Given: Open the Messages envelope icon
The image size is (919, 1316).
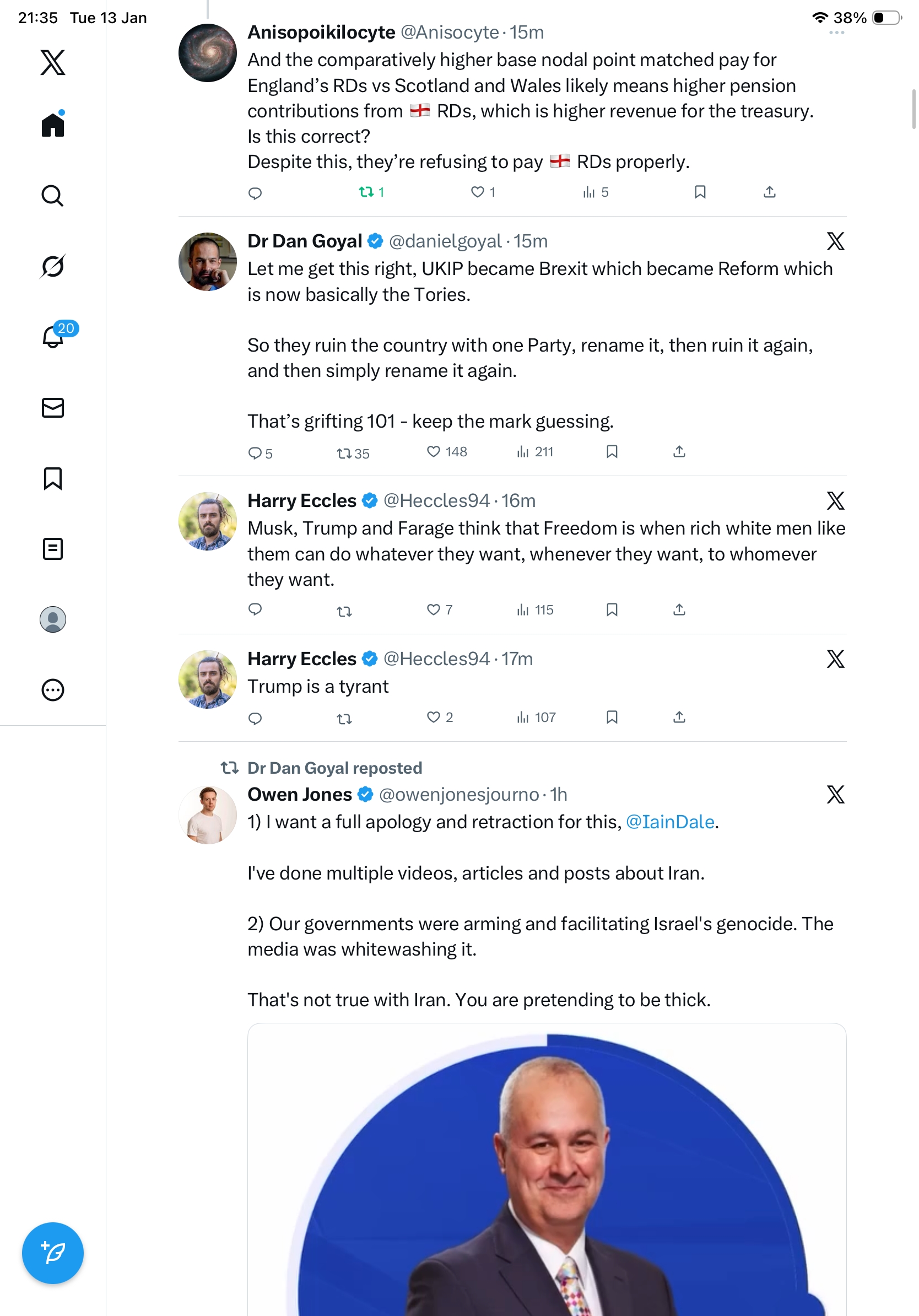Looking at the screenshot, I should pyautogui.click(x=53, y=407).
